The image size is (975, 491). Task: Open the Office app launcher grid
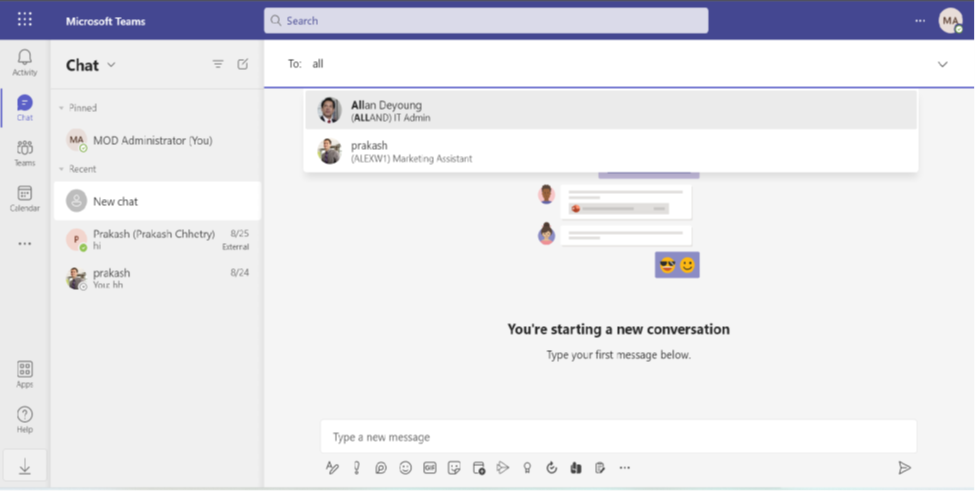pyautogui.click(x=24, y=20)
